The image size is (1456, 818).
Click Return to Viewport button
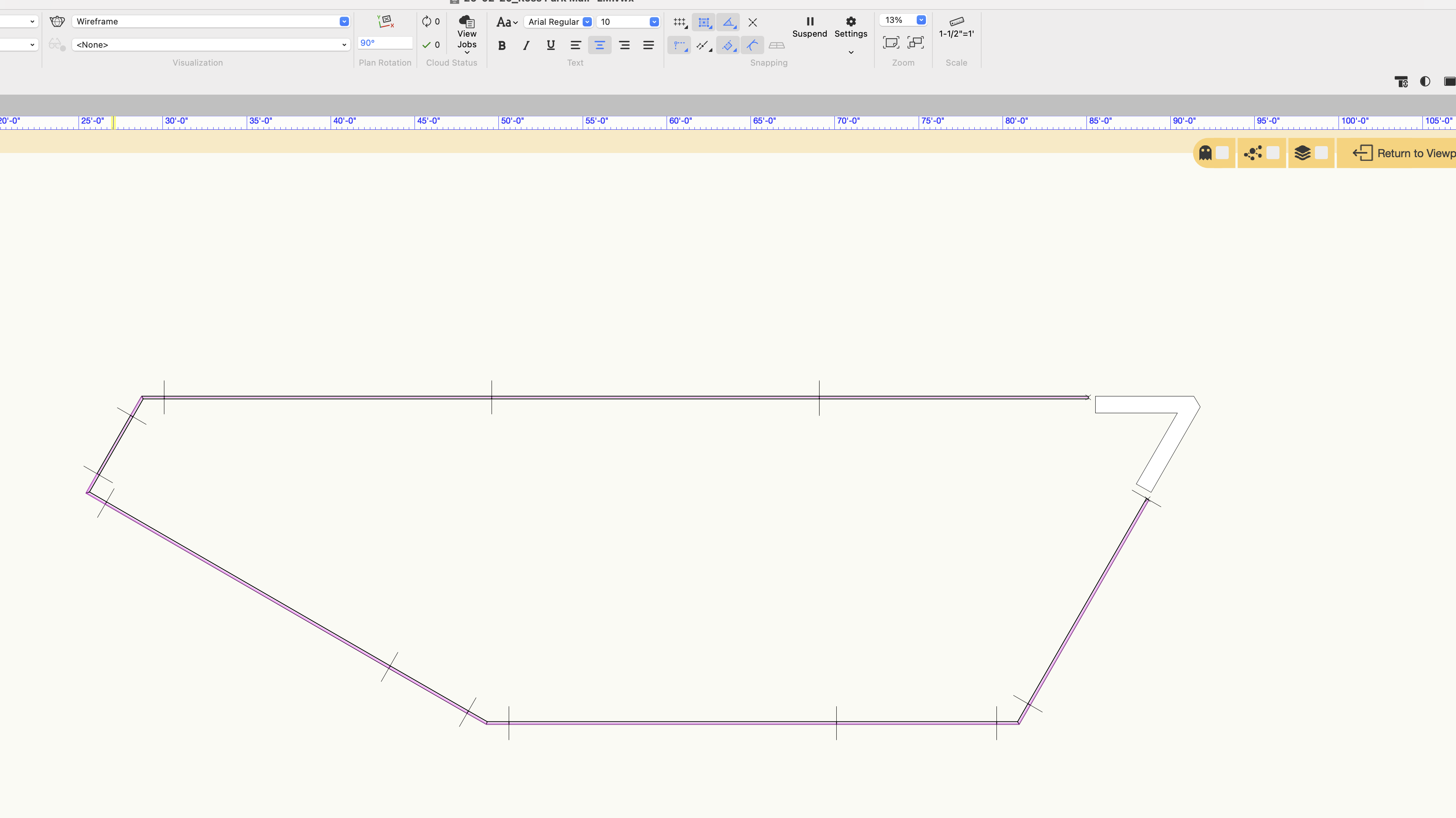(x=1402, y=153)
